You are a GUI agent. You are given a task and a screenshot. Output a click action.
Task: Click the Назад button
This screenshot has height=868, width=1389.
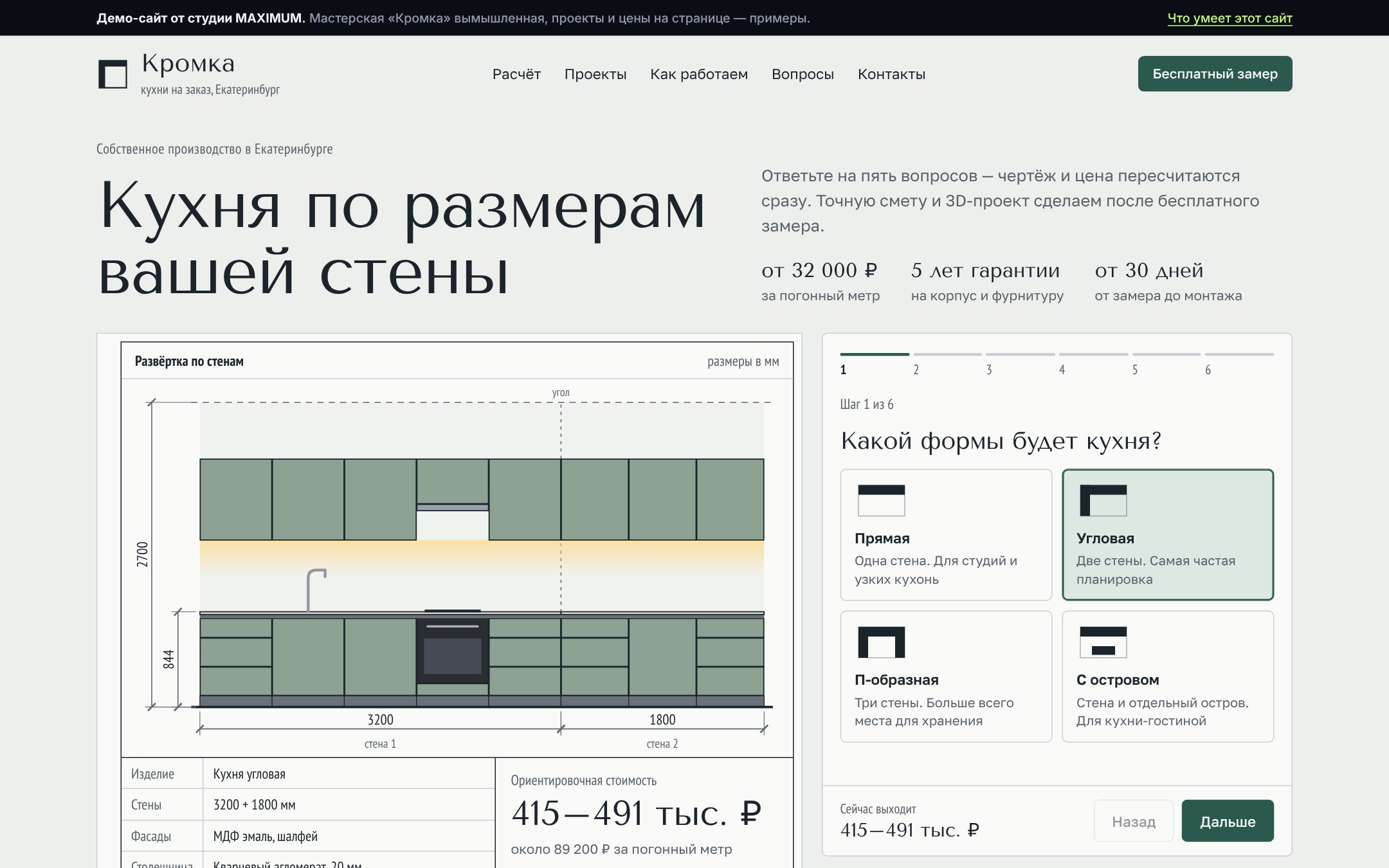point(1134,821)
